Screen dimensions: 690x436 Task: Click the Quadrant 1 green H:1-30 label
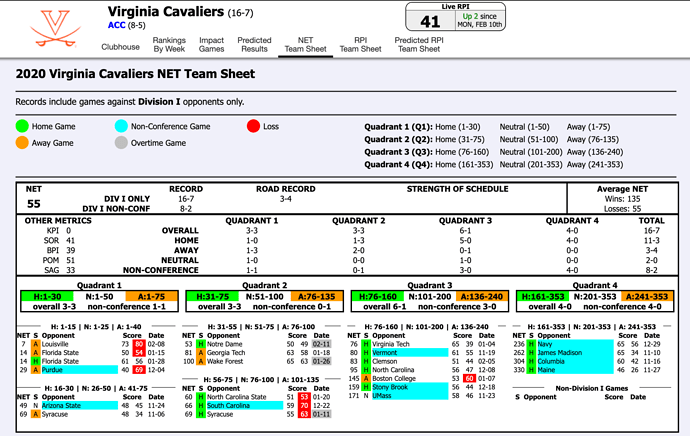48,297
